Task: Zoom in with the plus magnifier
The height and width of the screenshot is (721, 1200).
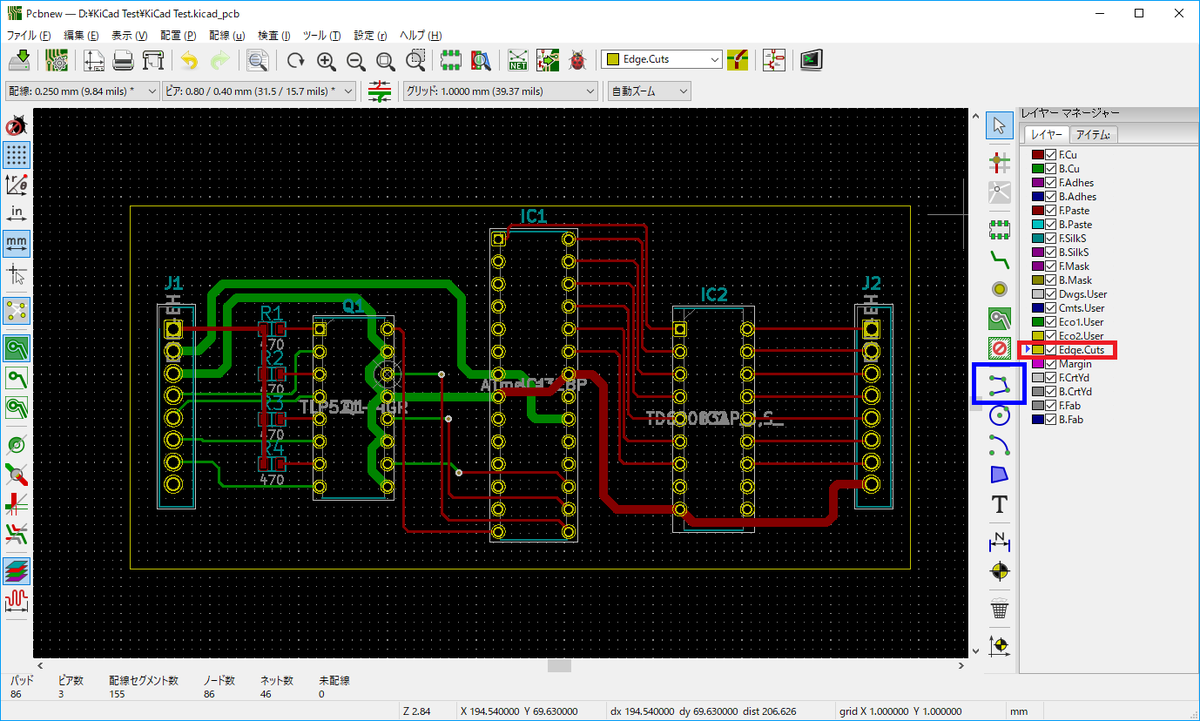Action: (326, 60)
